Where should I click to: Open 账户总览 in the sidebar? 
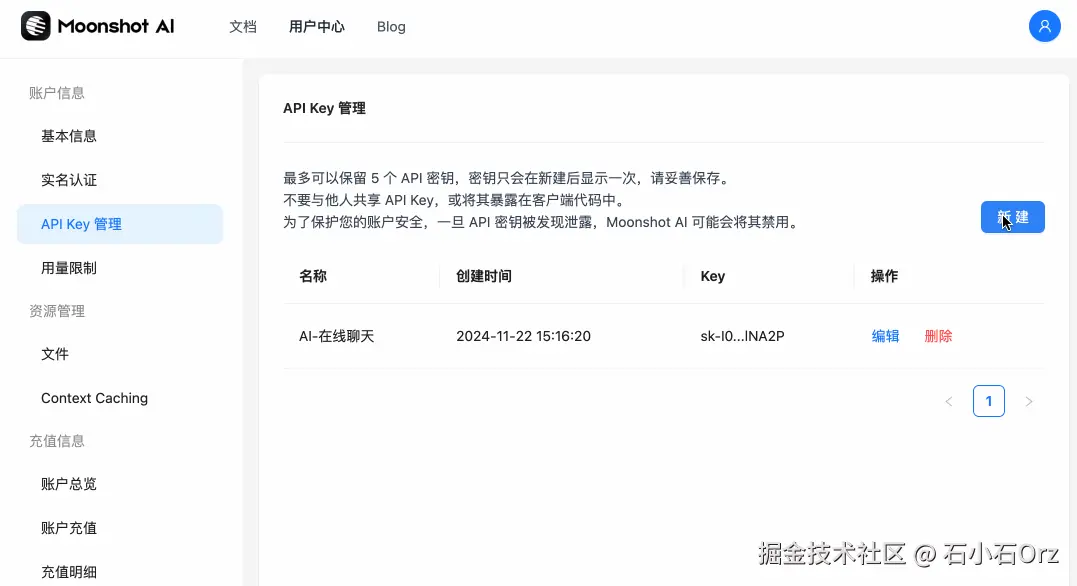tap(120, 484)
